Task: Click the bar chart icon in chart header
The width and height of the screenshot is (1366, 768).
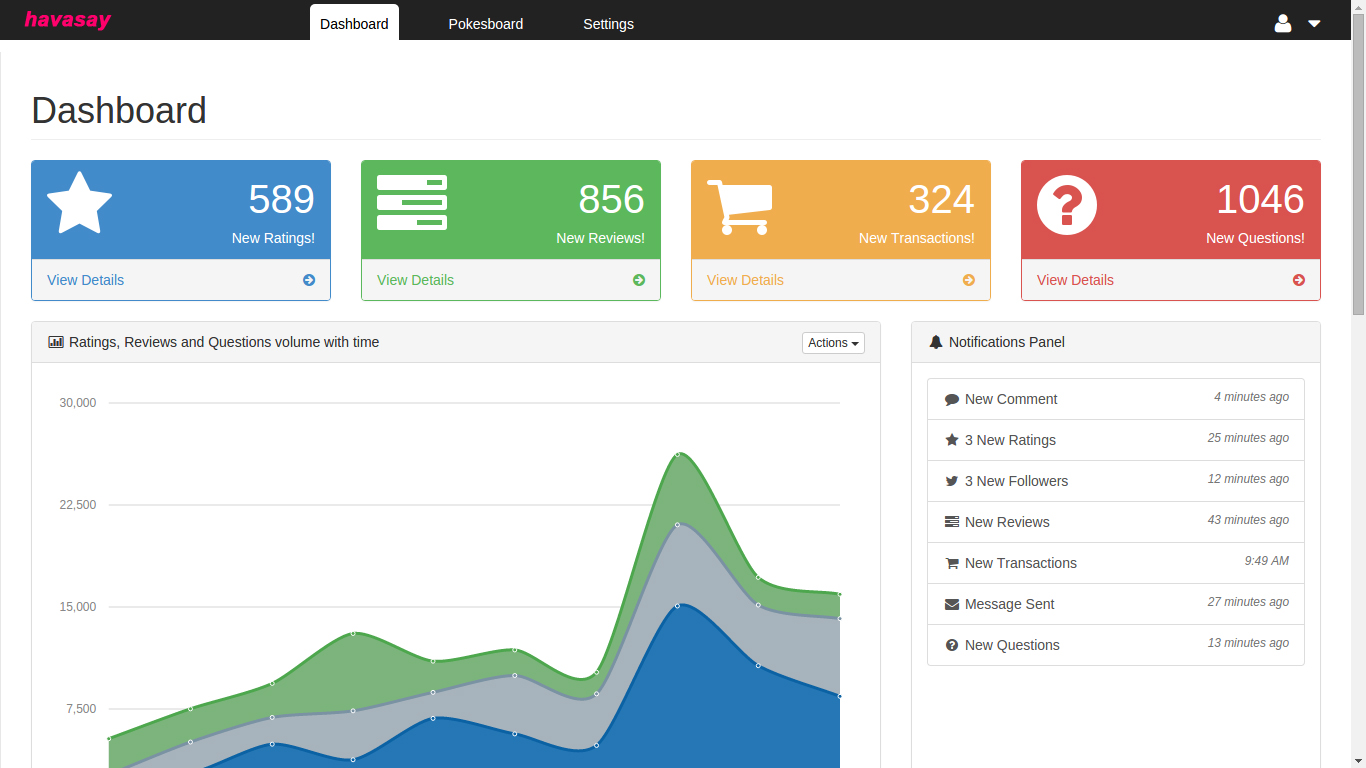Action: [56, 342]
